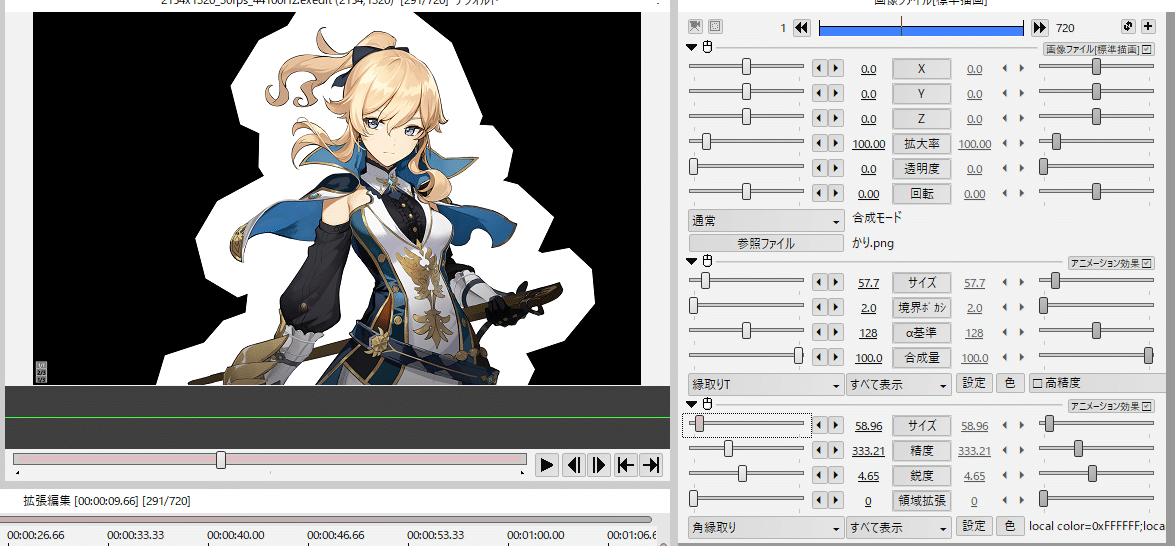1175x546 pixels.
Task: Click 色 button in 角縁取り row
Action: pos(1009,526)
